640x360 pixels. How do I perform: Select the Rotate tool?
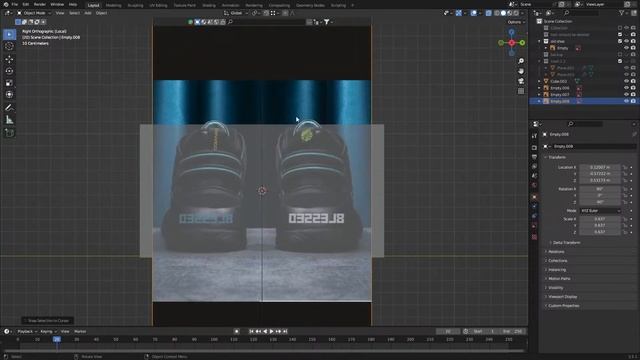9,71
